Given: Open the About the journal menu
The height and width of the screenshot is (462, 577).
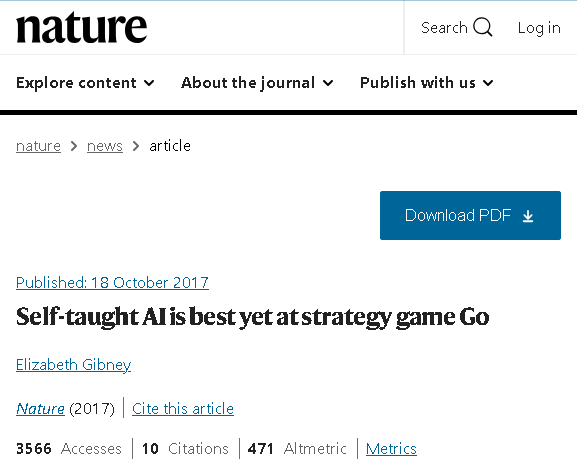Looking at the screenshot, I should click(257, 83).
